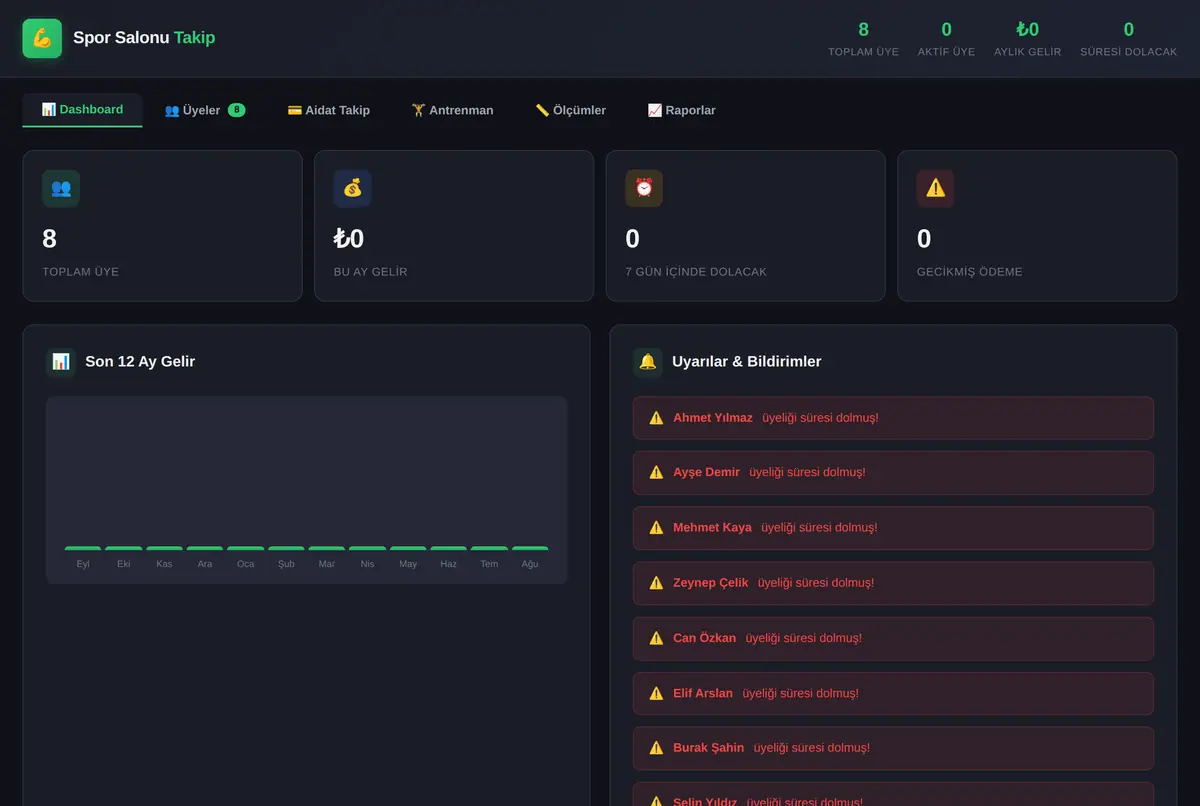Click the GECİKMİŞ ÖDEME card label
Screen dimensions: 1200x806
970,272
